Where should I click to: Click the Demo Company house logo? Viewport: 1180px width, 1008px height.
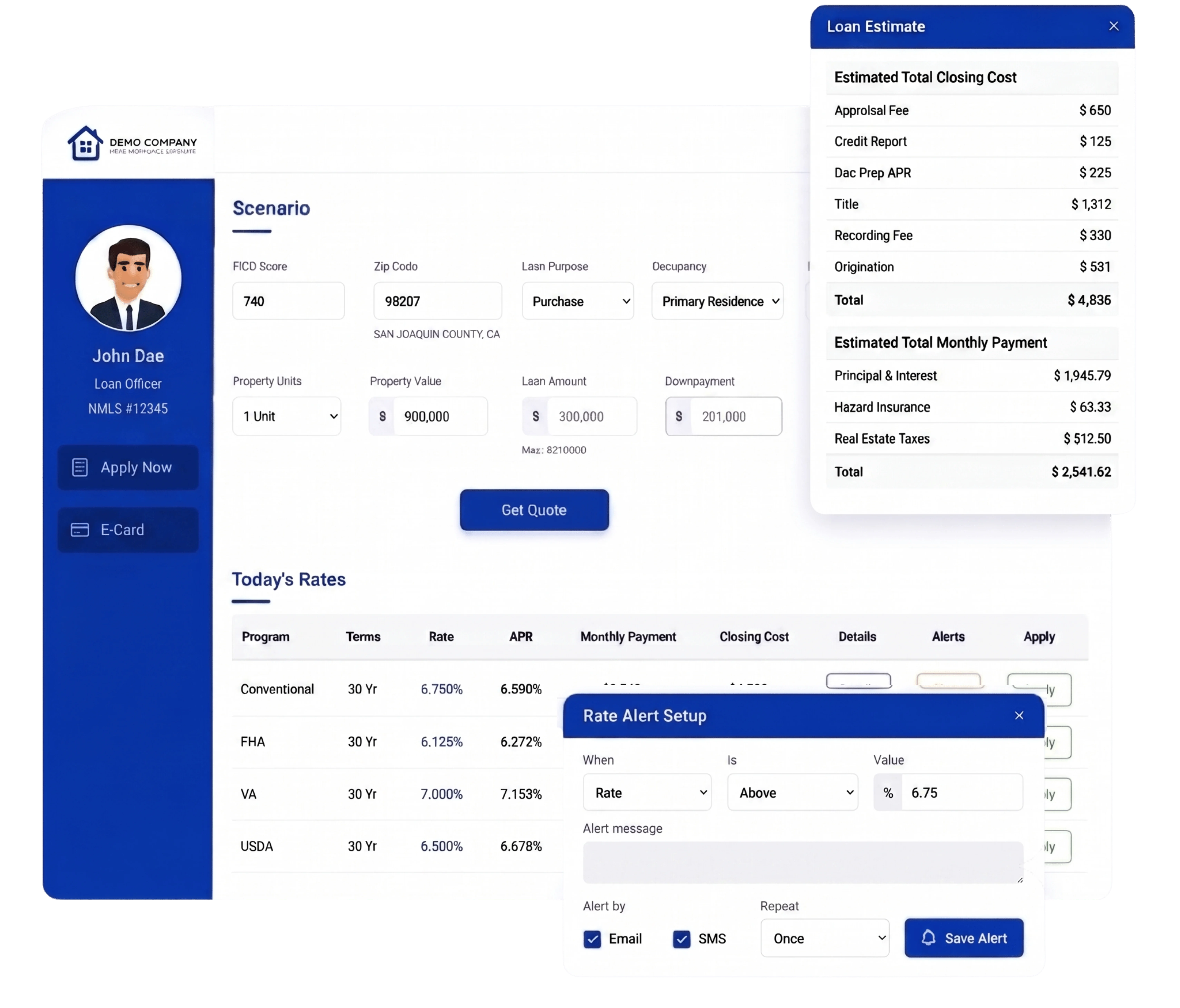pos(85,143)
